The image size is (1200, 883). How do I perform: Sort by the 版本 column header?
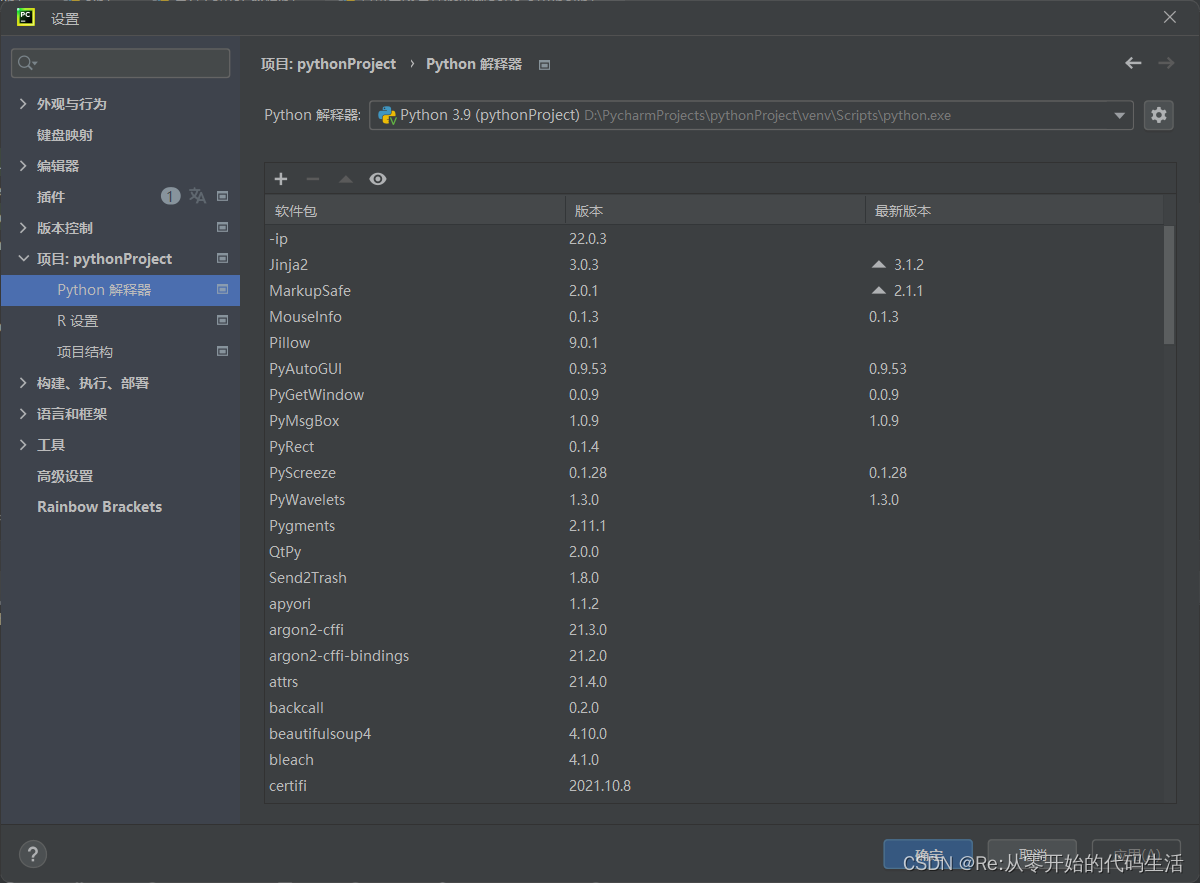(715, 211)
